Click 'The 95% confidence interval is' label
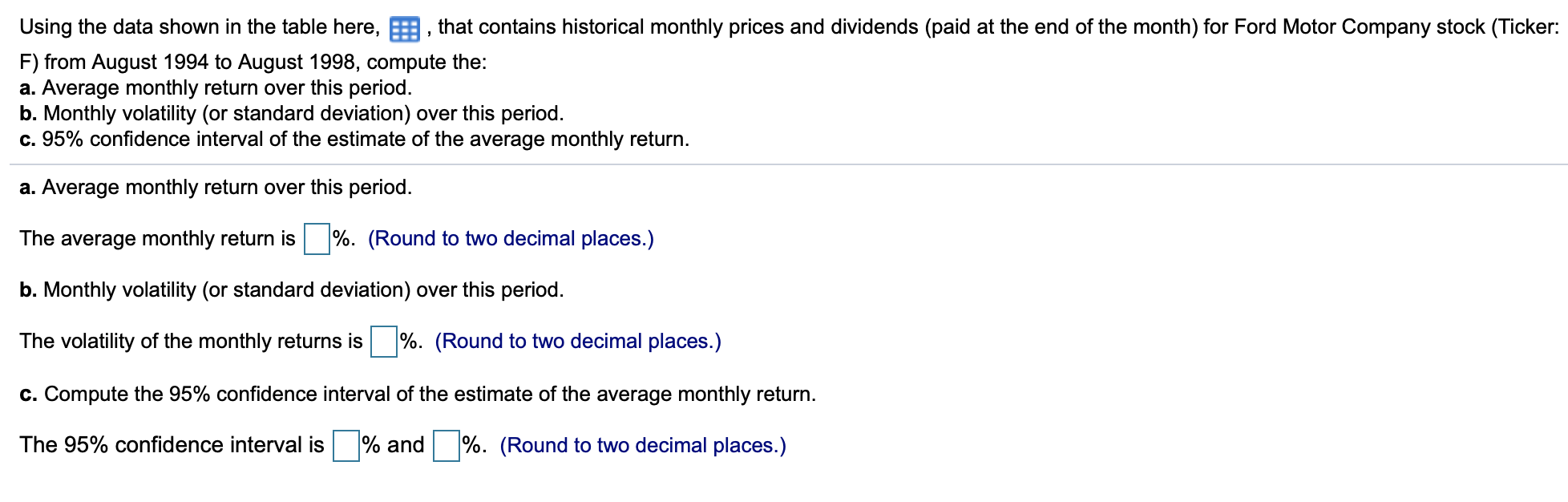The height and width of the screenshot is (502, 1568). (x=170, y=444)
